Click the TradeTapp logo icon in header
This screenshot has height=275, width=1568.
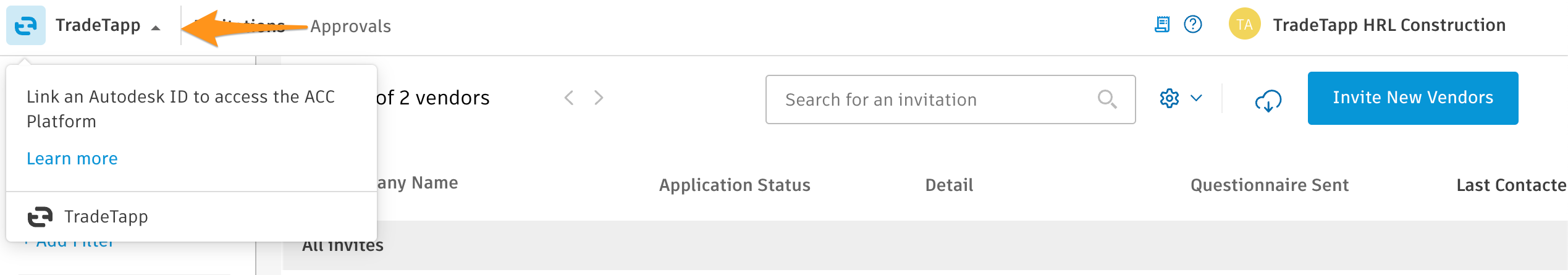(x=26, y=25)
